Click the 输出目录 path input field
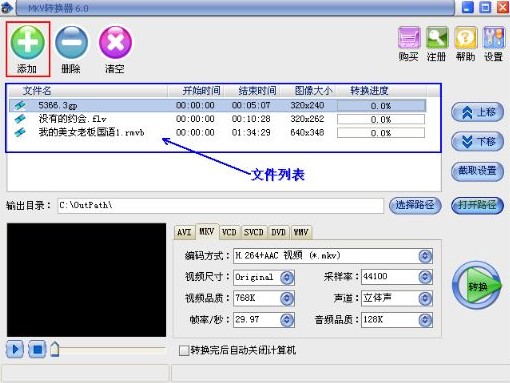Screen dimensions: 510x383 [221, 206]
